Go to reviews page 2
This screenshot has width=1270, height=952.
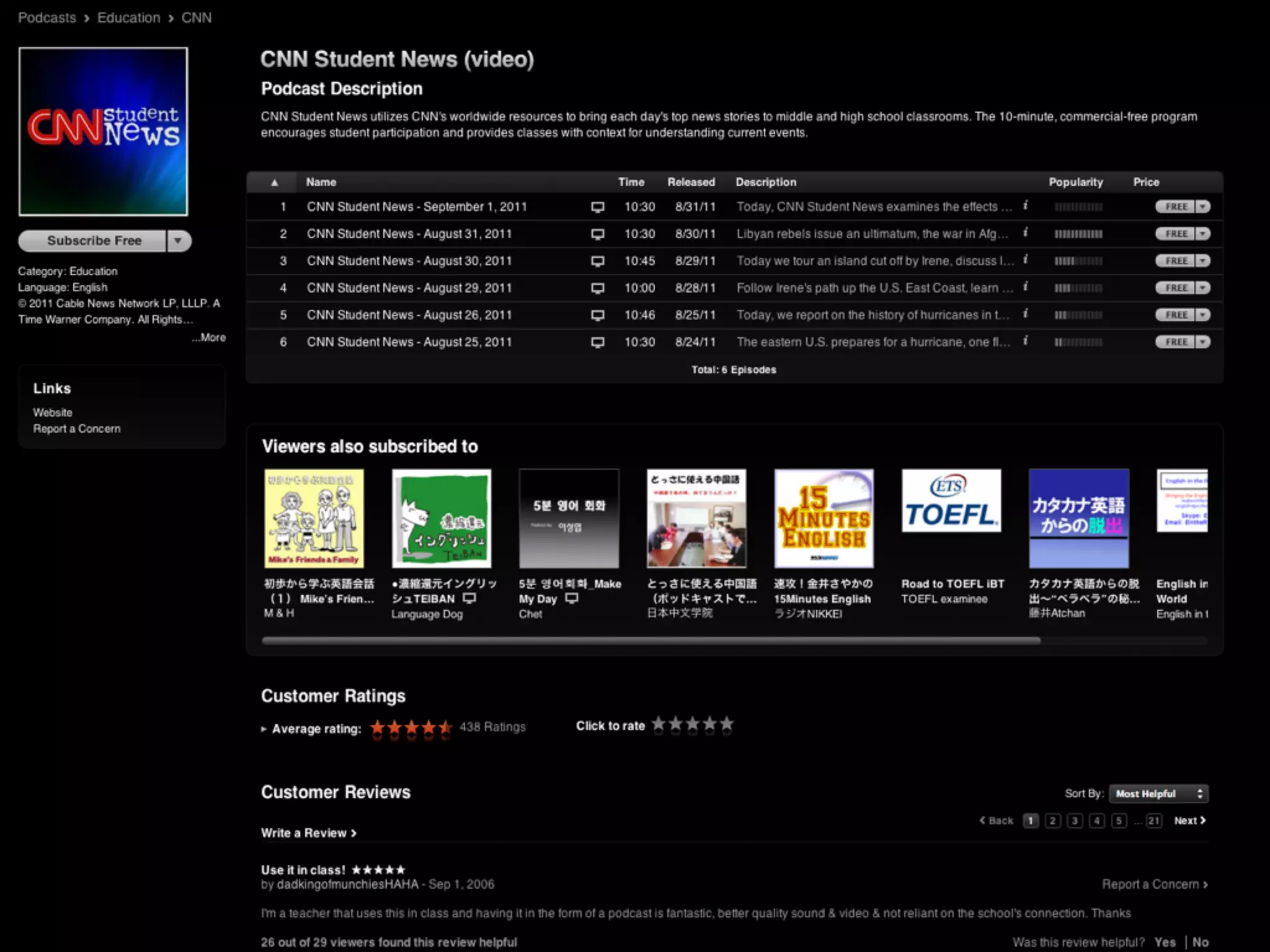click(1052, 821)
